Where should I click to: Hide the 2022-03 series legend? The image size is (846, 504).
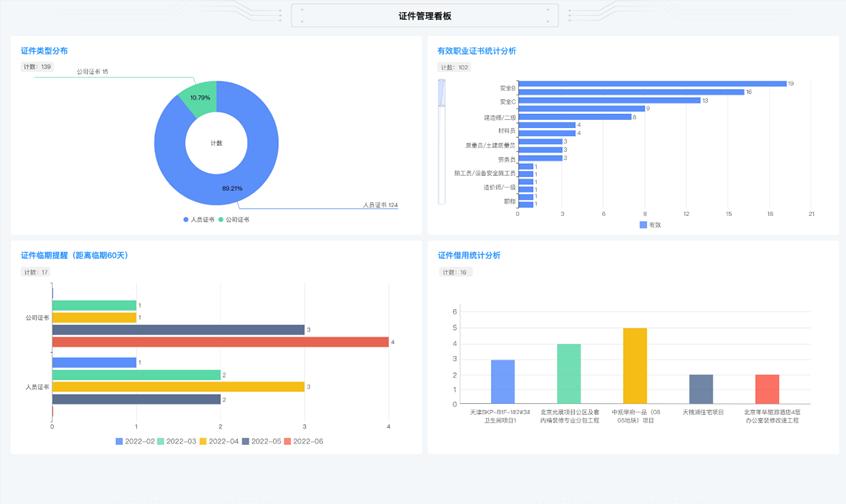tap(175, 441)
